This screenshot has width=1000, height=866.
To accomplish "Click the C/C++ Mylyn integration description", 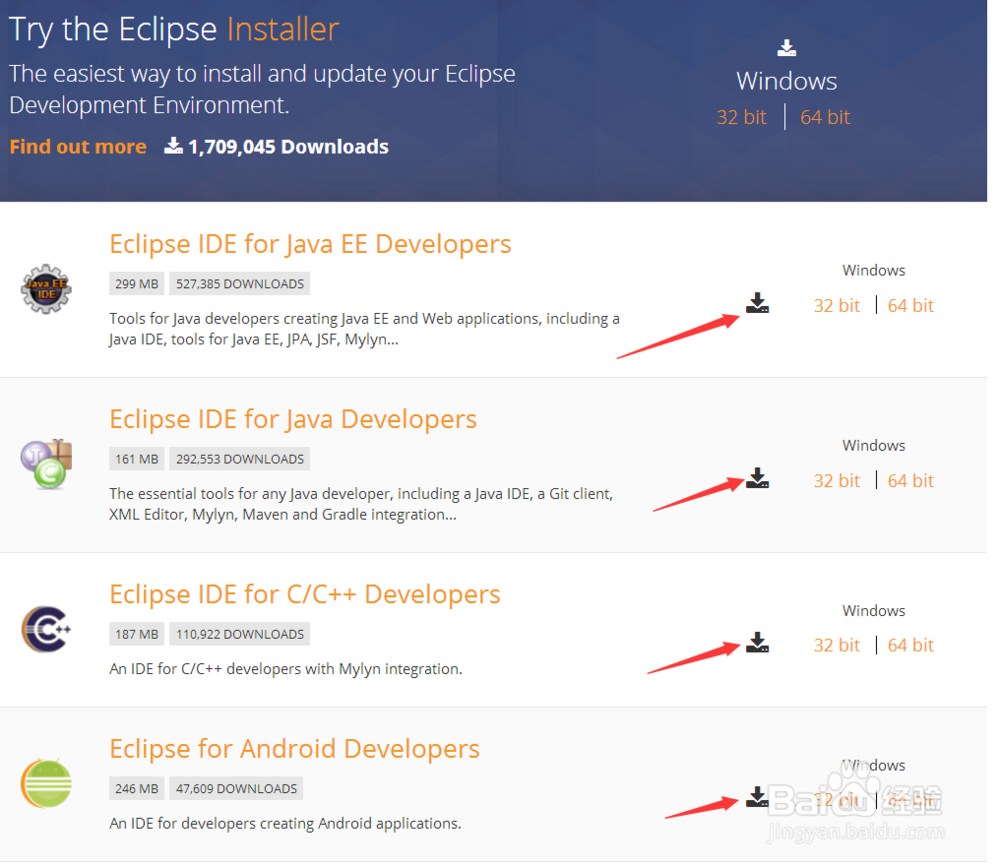I will pyautogui.click(x=286, y=669).
